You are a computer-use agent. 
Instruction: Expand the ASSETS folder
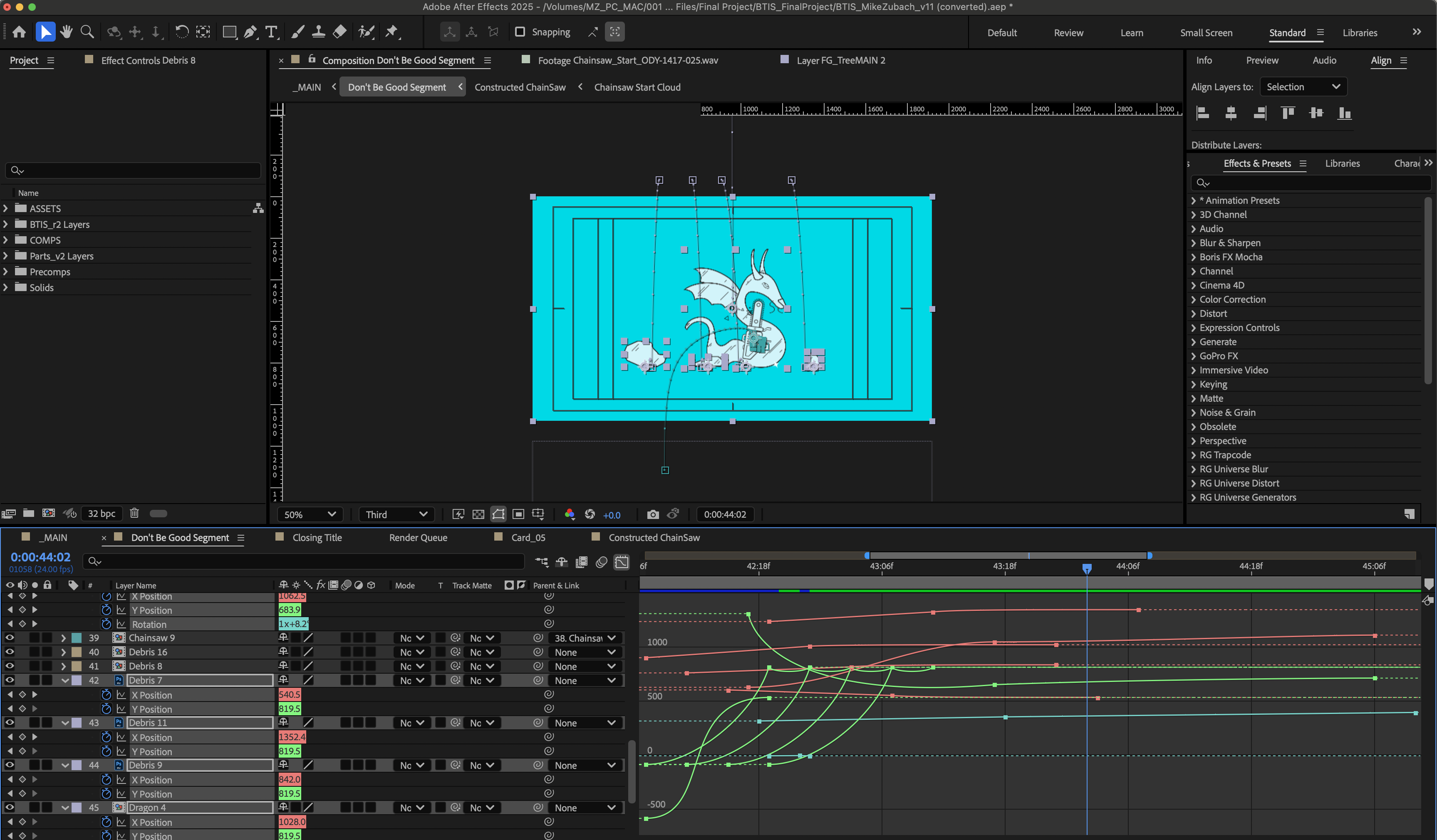click(6, 209)
